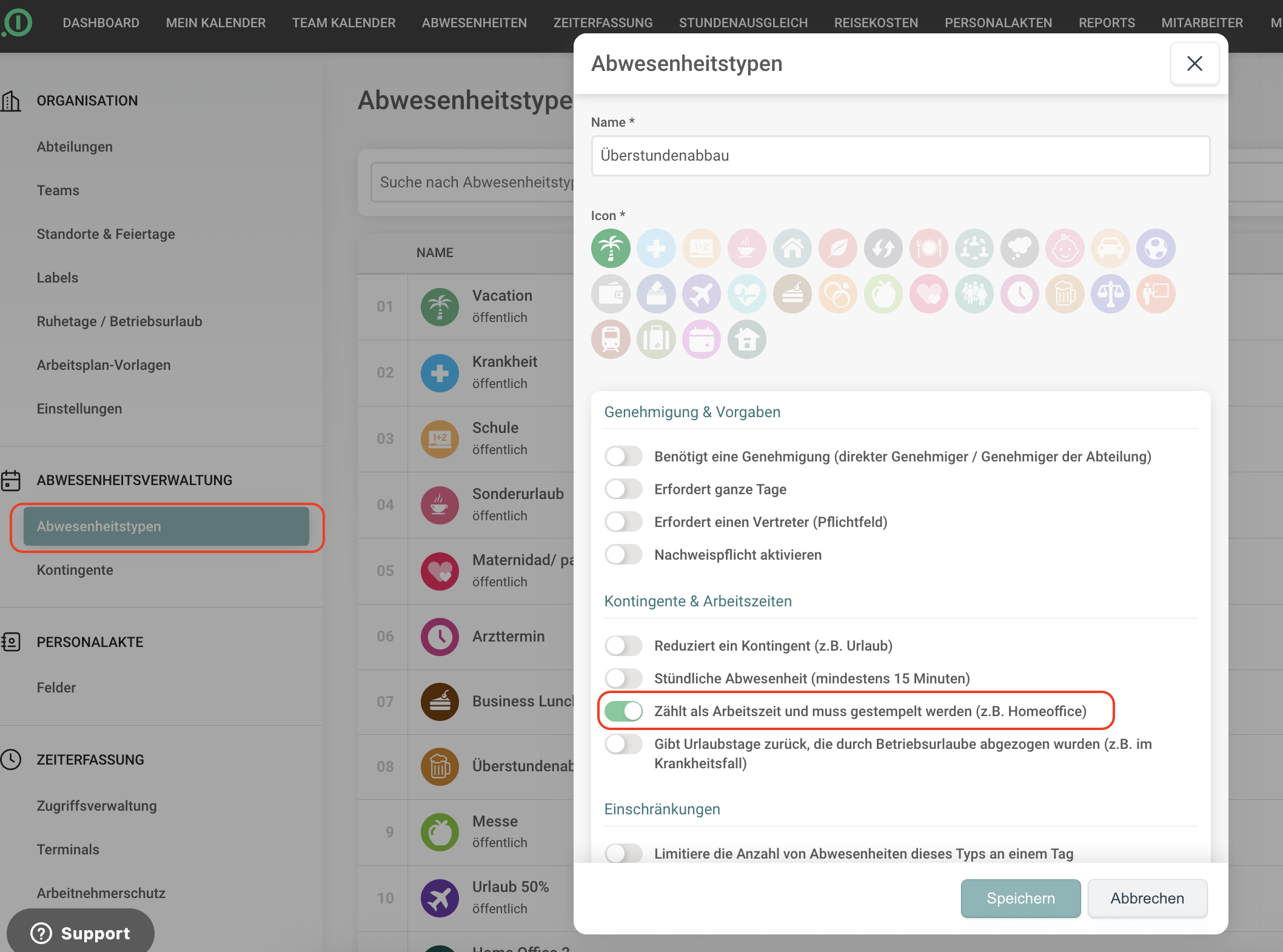This screenshot has width=1283, height=952.
Task: Click the Name field containing 'Überstundenabbau'
Action: (900, 156)
